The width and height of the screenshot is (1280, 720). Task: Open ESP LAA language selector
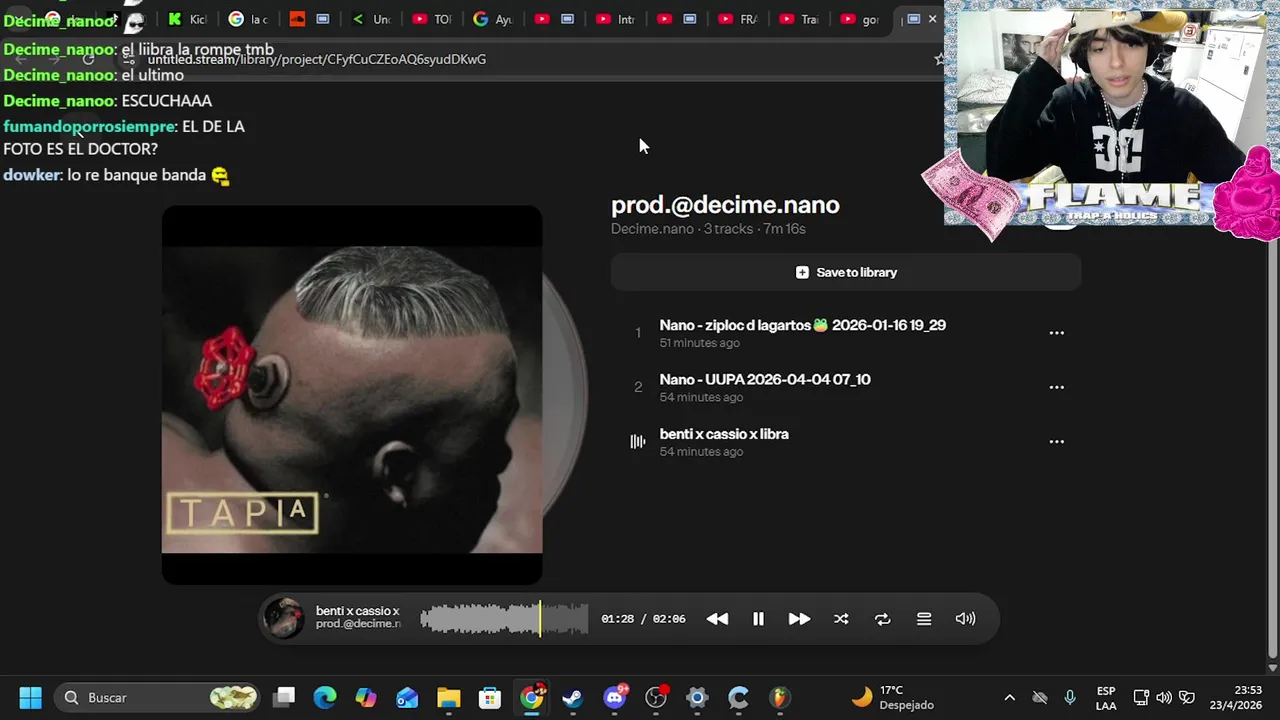pyautogui.click(x=1106, y=697)
